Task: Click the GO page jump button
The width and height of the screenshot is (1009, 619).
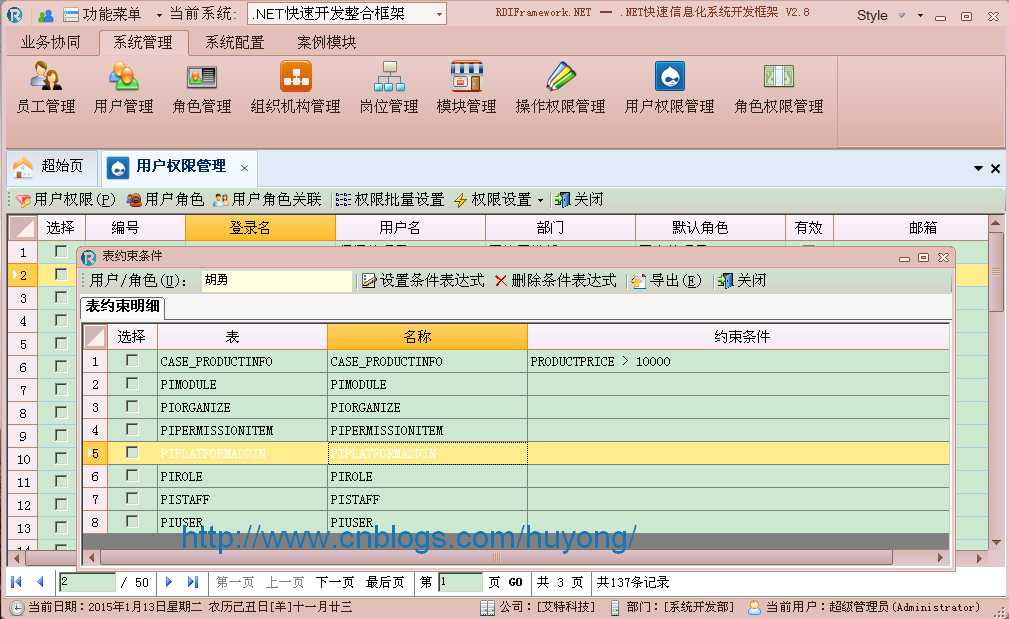Action: pyautogui.click(x=515, y=582)
